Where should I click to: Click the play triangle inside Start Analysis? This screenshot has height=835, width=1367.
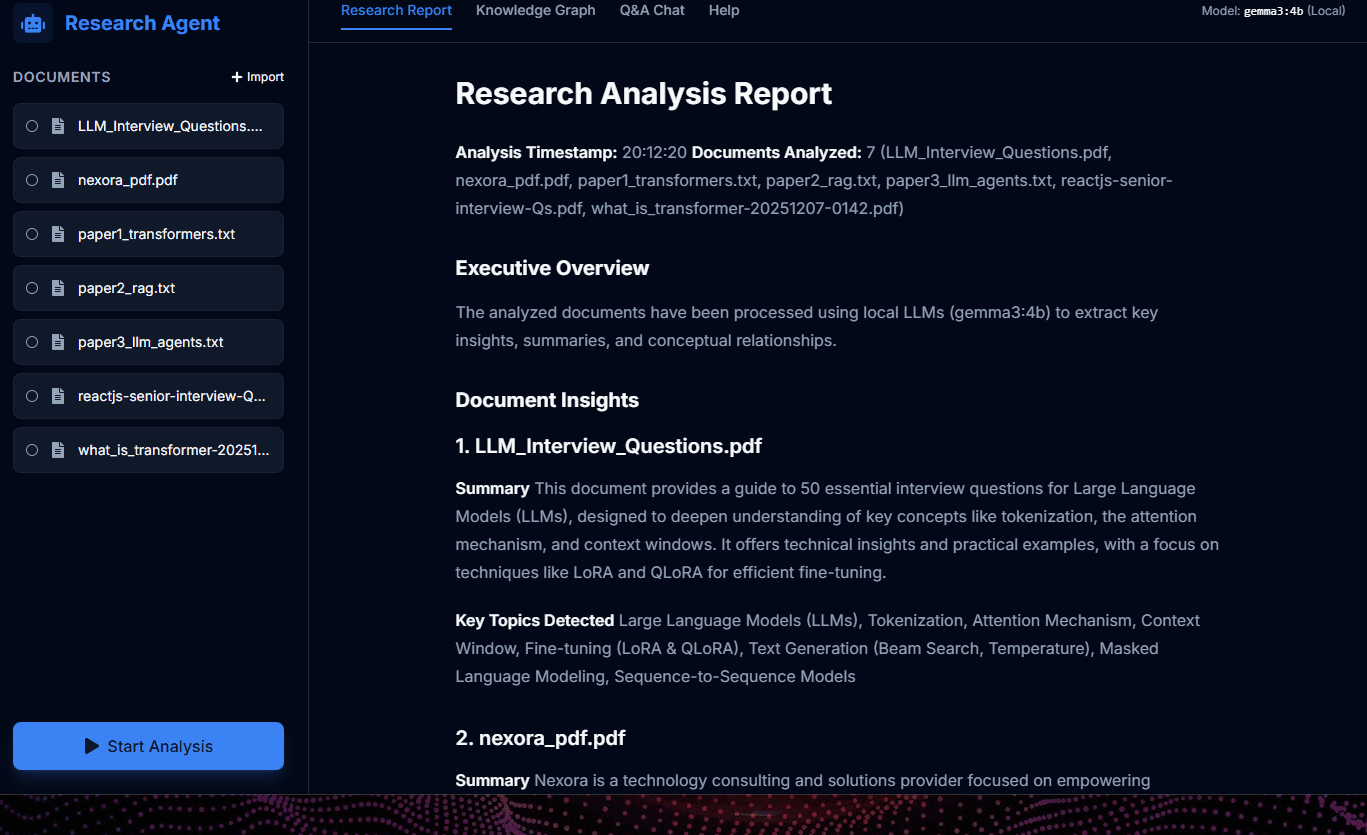tap(91, 745)
